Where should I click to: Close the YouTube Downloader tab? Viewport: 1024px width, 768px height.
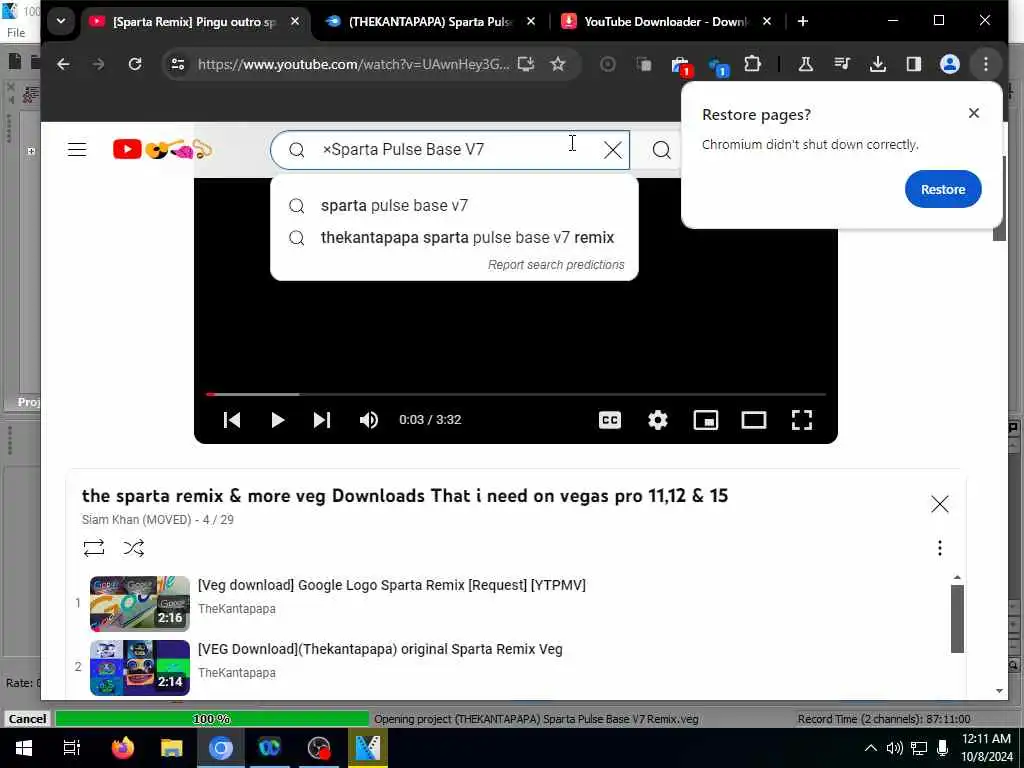pyautogui.click(x=767, y=22)
